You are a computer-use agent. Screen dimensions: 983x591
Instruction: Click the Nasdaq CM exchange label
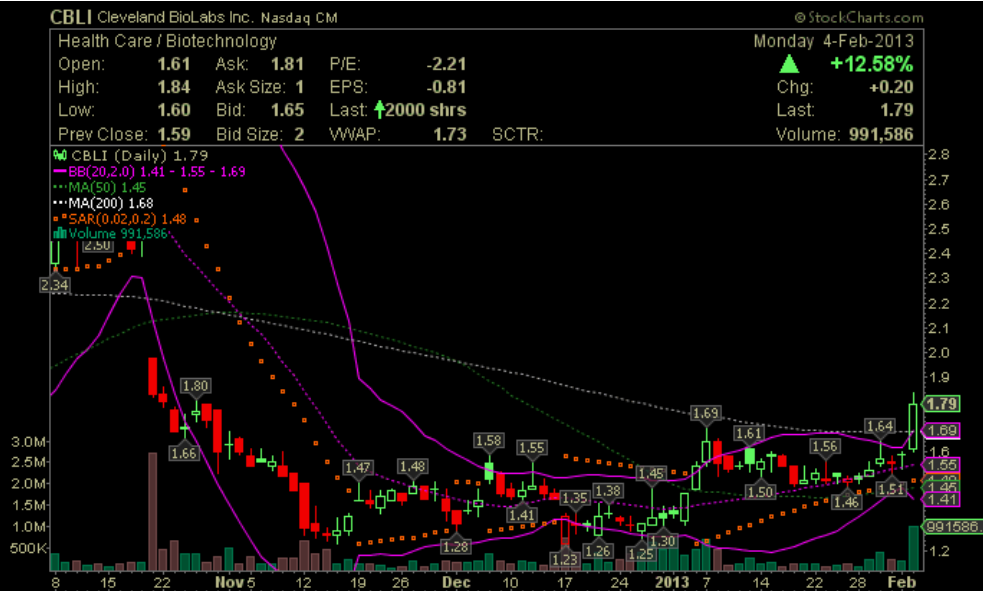click(299, 18)
